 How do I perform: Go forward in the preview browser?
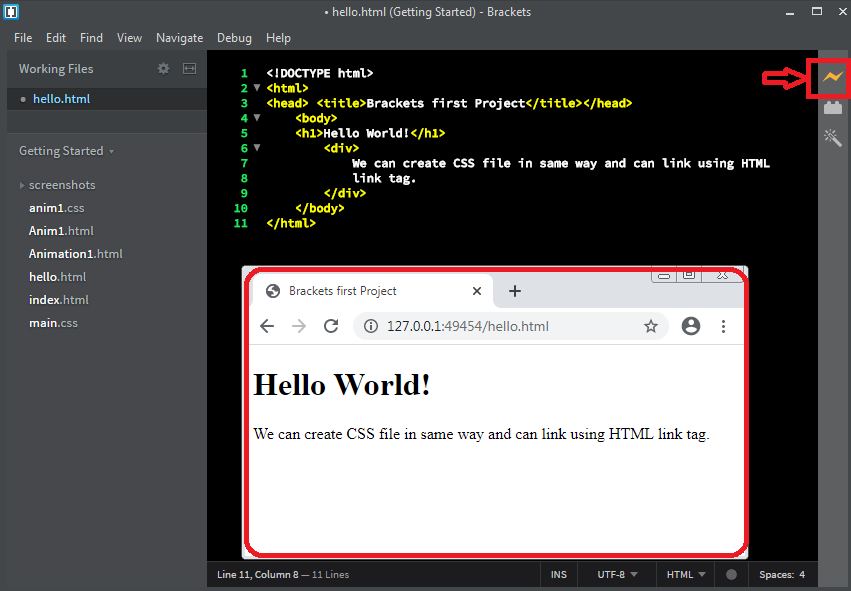299,326
